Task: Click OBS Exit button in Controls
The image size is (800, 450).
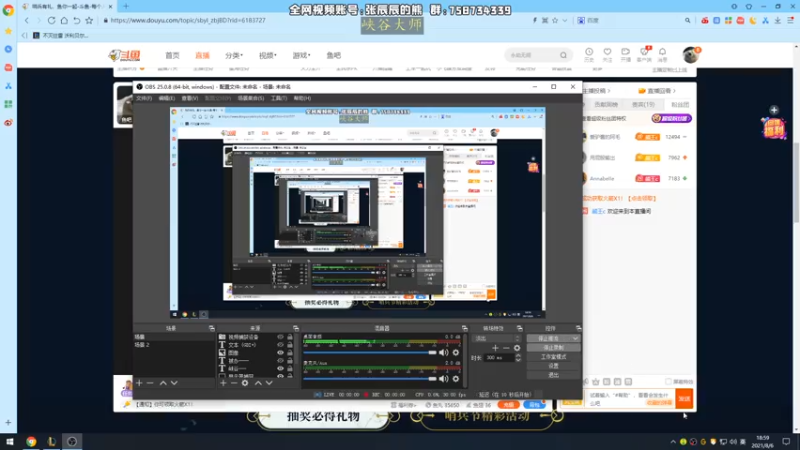Action: [553, 375]
